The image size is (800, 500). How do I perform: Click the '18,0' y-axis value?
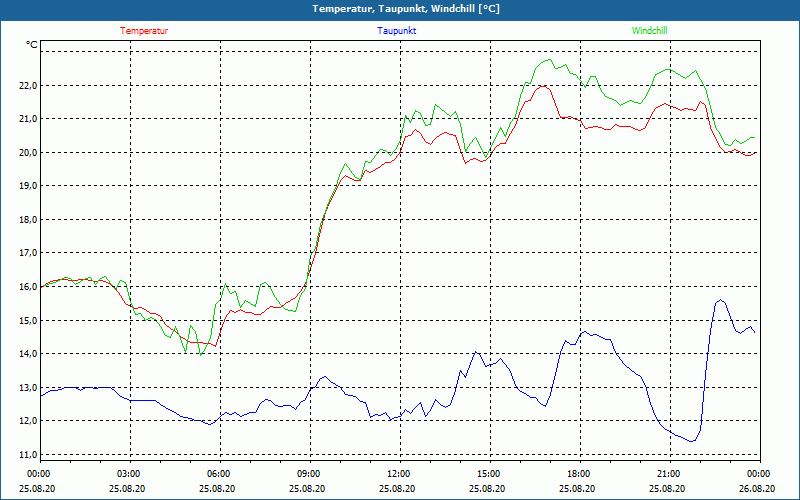pyautogui.click(x=29, y=219)
